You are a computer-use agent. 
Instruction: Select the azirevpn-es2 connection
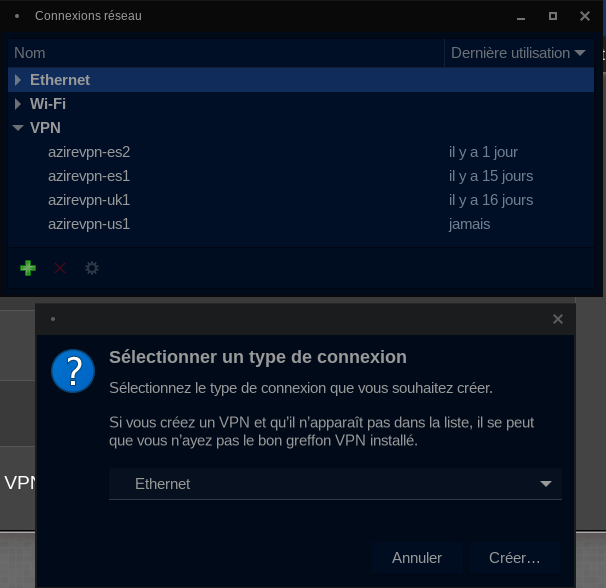pos(301,152)
